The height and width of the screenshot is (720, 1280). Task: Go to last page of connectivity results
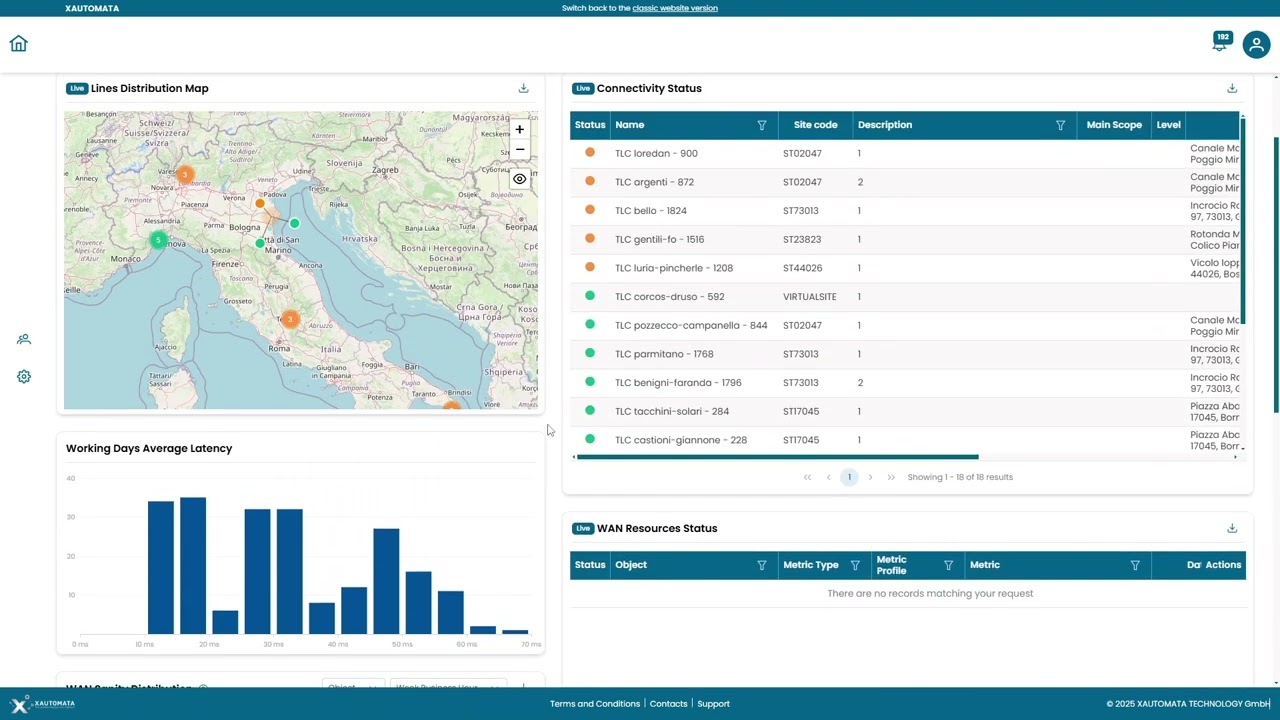(x=891, y=477)
